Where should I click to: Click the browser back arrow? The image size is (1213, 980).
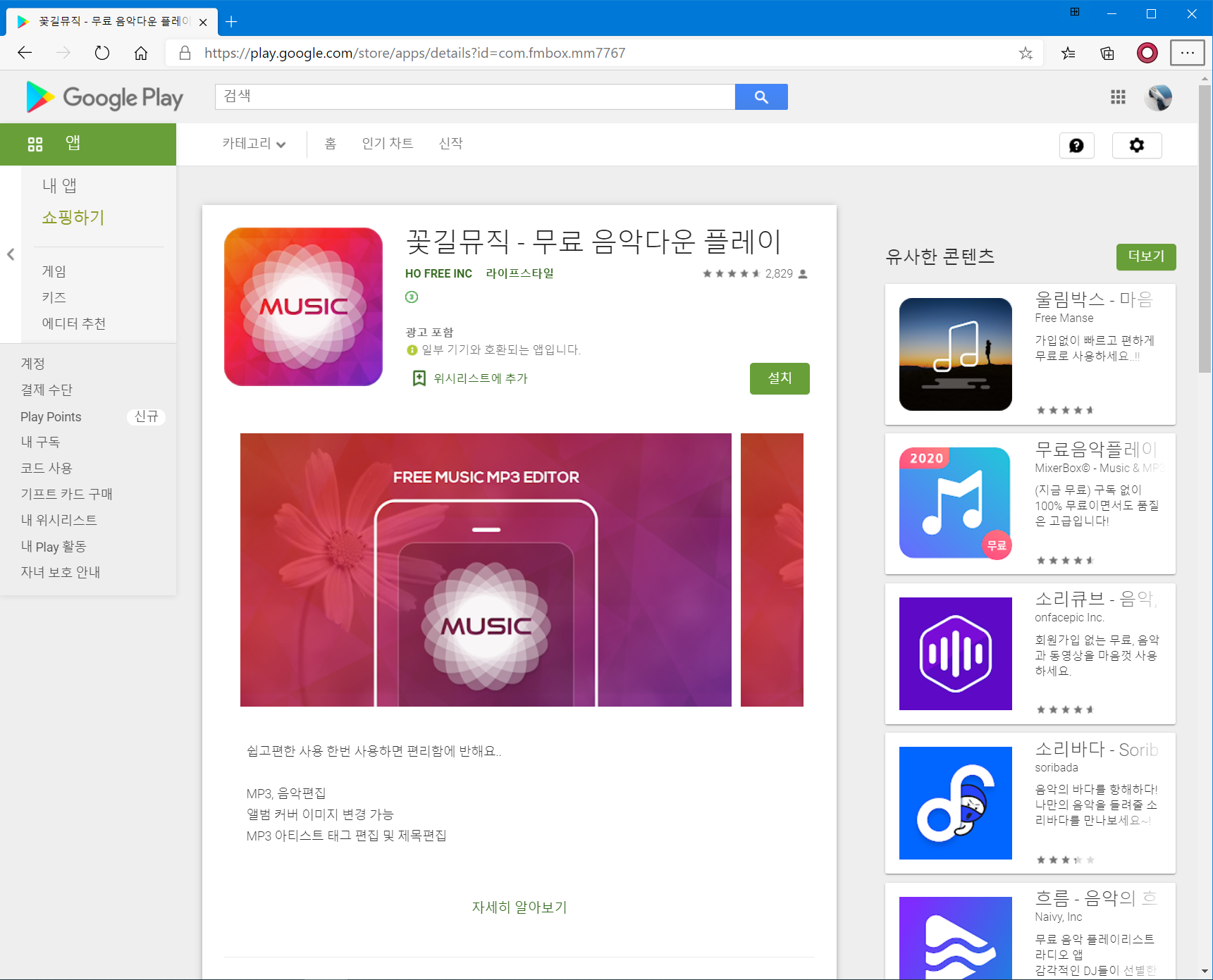pyautogui.click(x=25, y=53)
